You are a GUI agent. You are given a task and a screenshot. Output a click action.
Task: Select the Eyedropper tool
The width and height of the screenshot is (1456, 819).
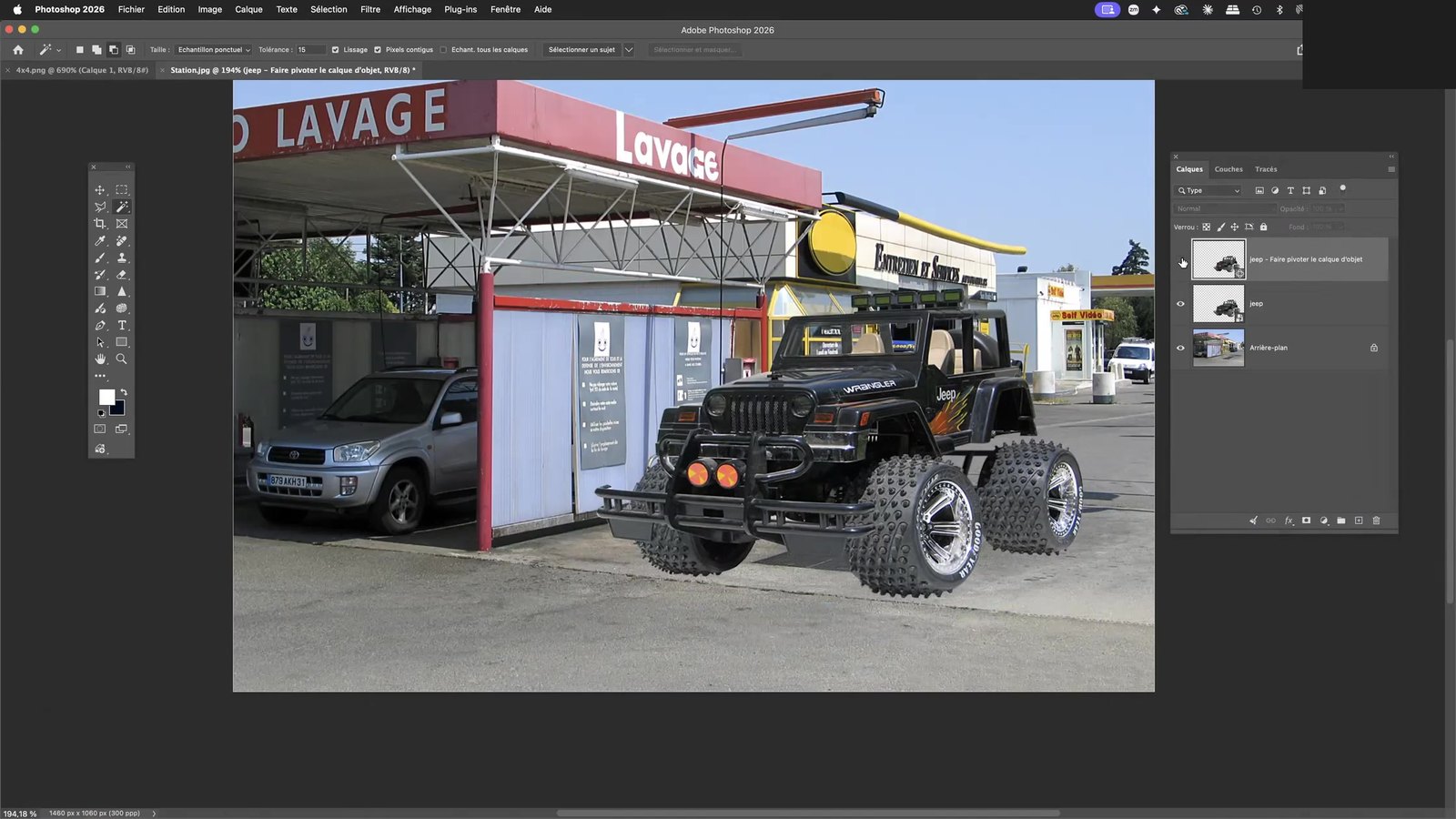click(100, 241)
